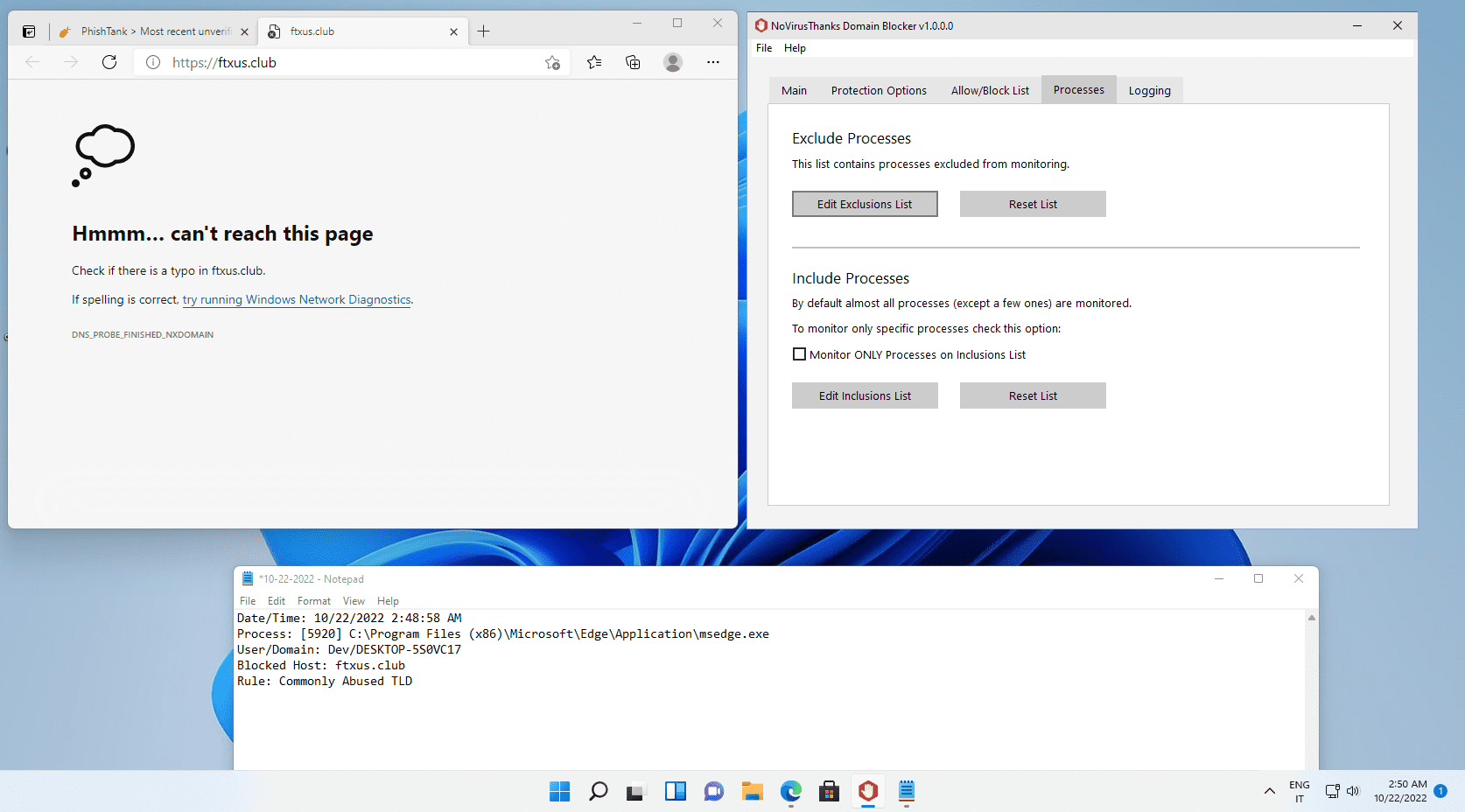Switch to Main tab in Domain Blocker

pos(794,90)
